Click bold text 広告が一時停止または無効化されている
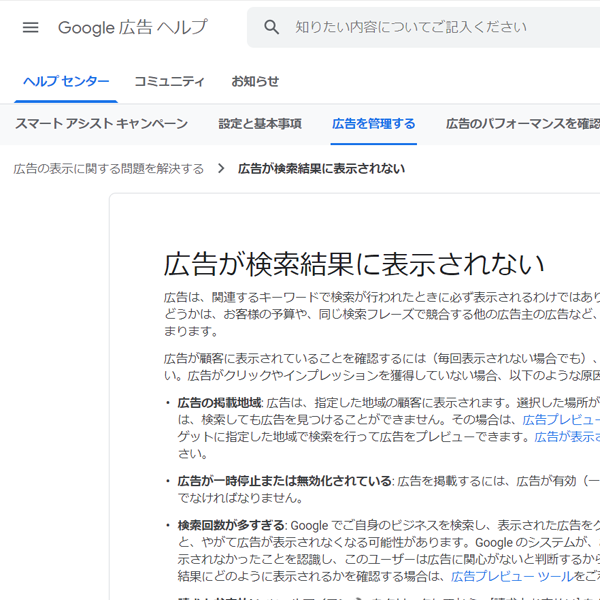The image size is (600, 600). coord(284,481)
